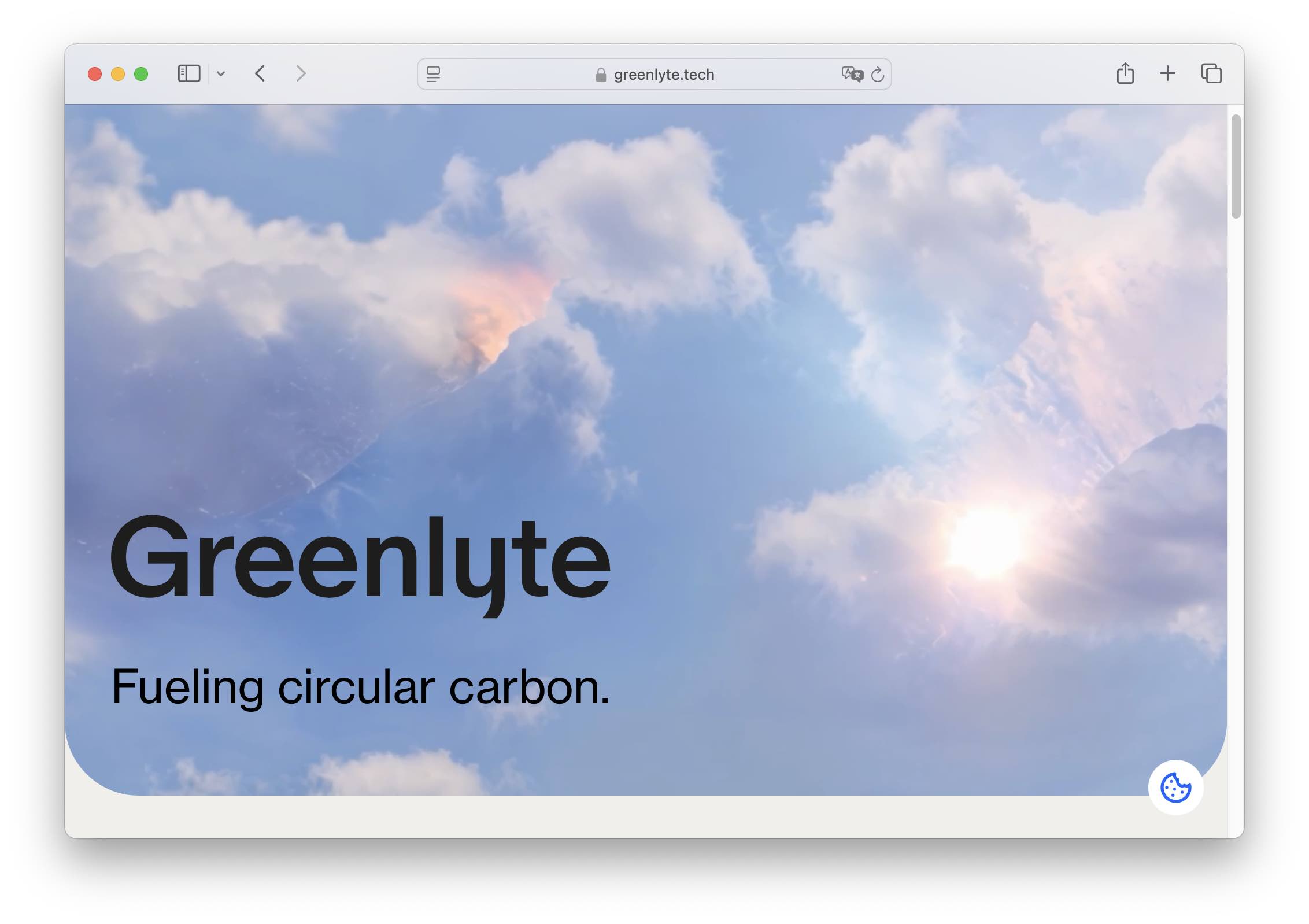Expand the tab group dropdown arrow
The width and height of the screenshot is (1309, 924).
(220, 73)
